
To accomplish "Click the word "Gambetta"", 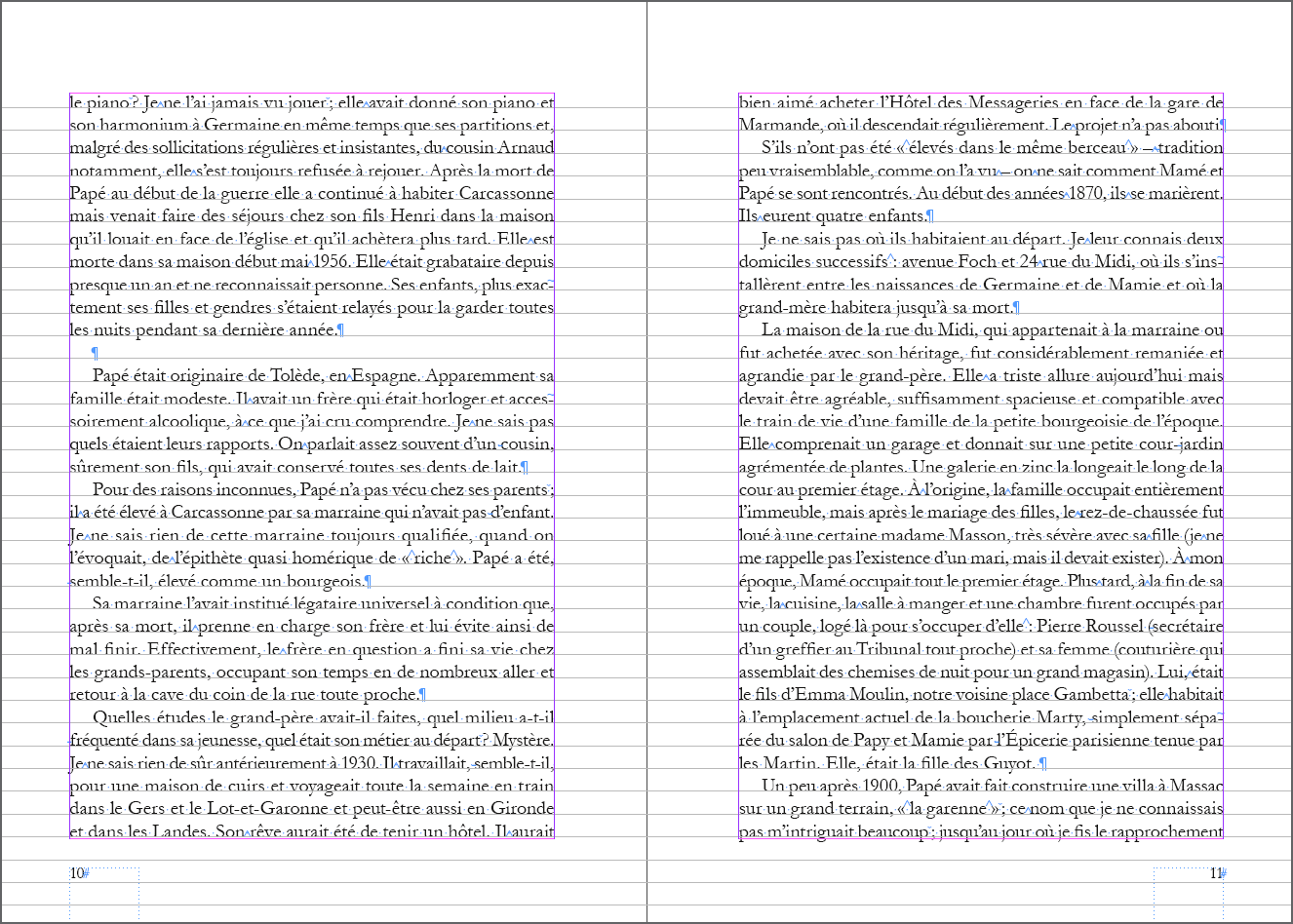I will coord(1092,695).
